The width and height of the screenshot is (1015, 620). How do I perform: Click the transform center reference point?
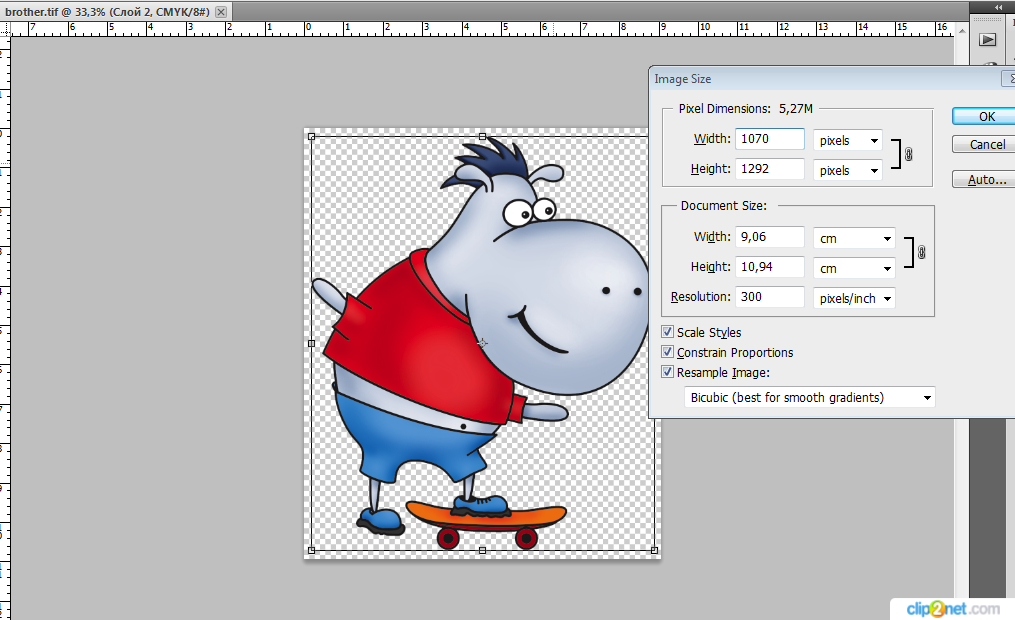point(482,343)
